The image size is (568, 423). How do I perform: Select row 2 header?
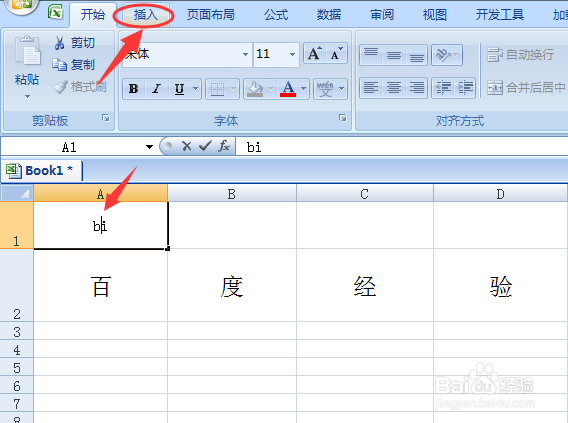point(17,285)
